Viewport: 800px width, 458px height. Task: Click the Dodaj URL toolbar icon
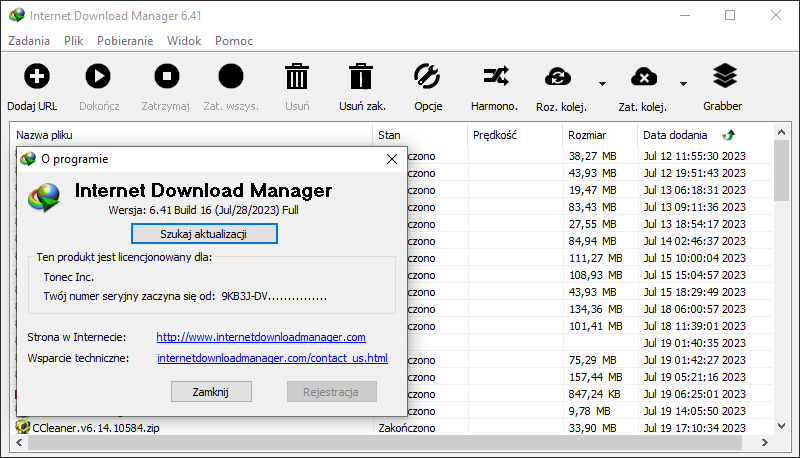(37, 77)
